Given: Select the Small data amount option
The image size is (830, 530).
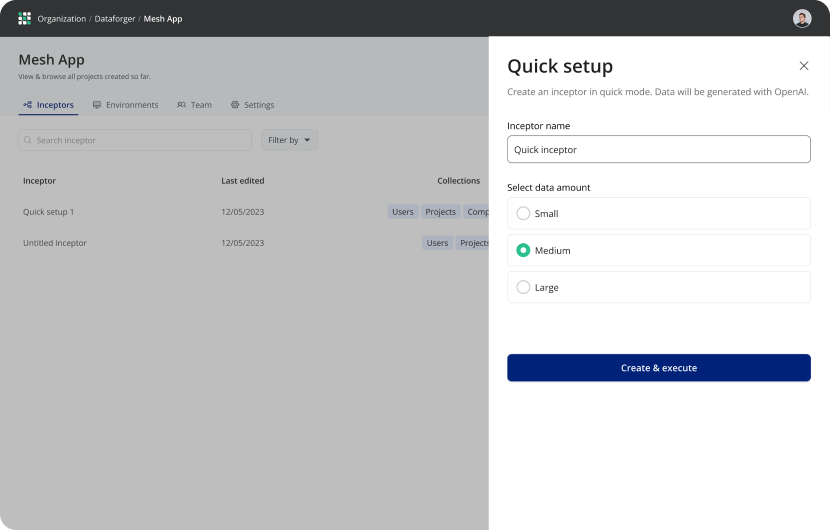Looking at the screenshot, I should 523,213.
